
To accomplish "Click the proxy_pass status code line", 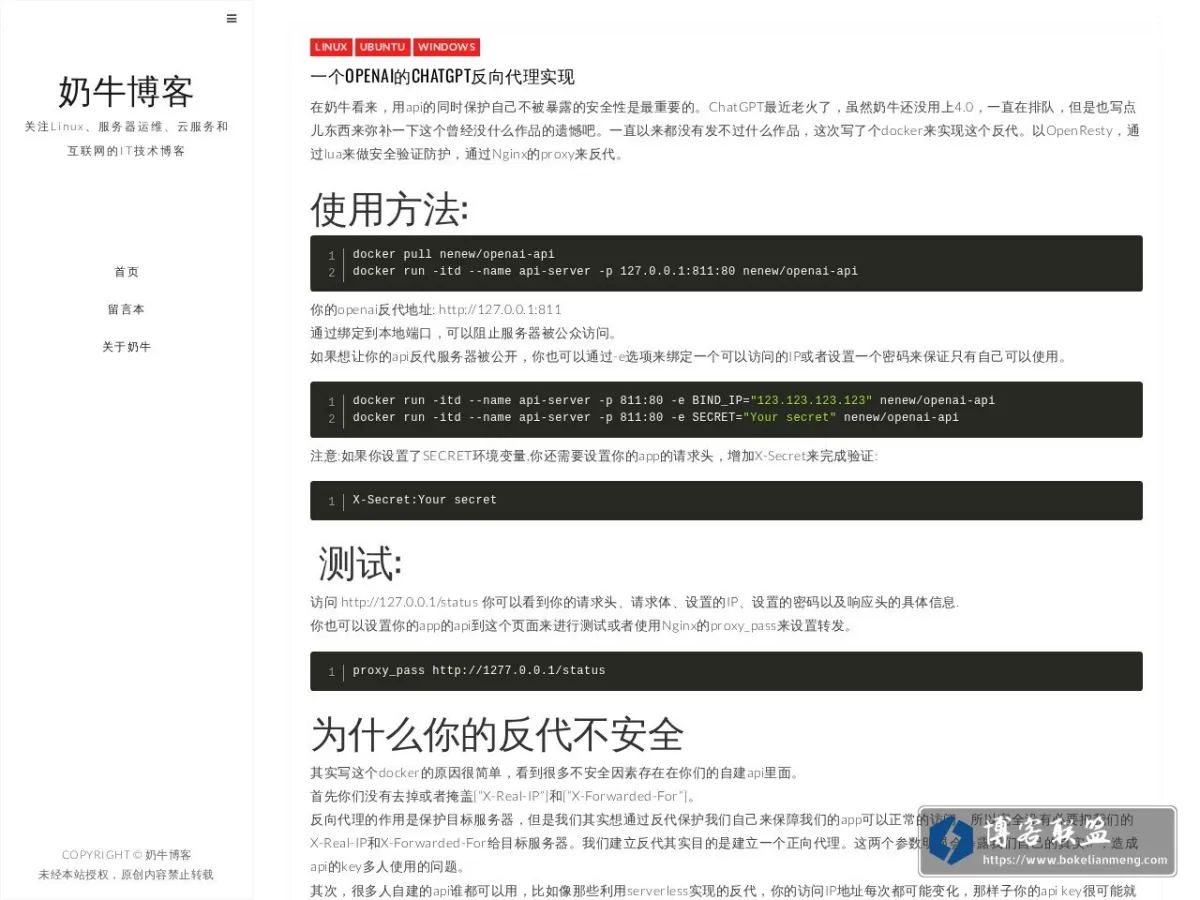I will (x=478, y=671).
